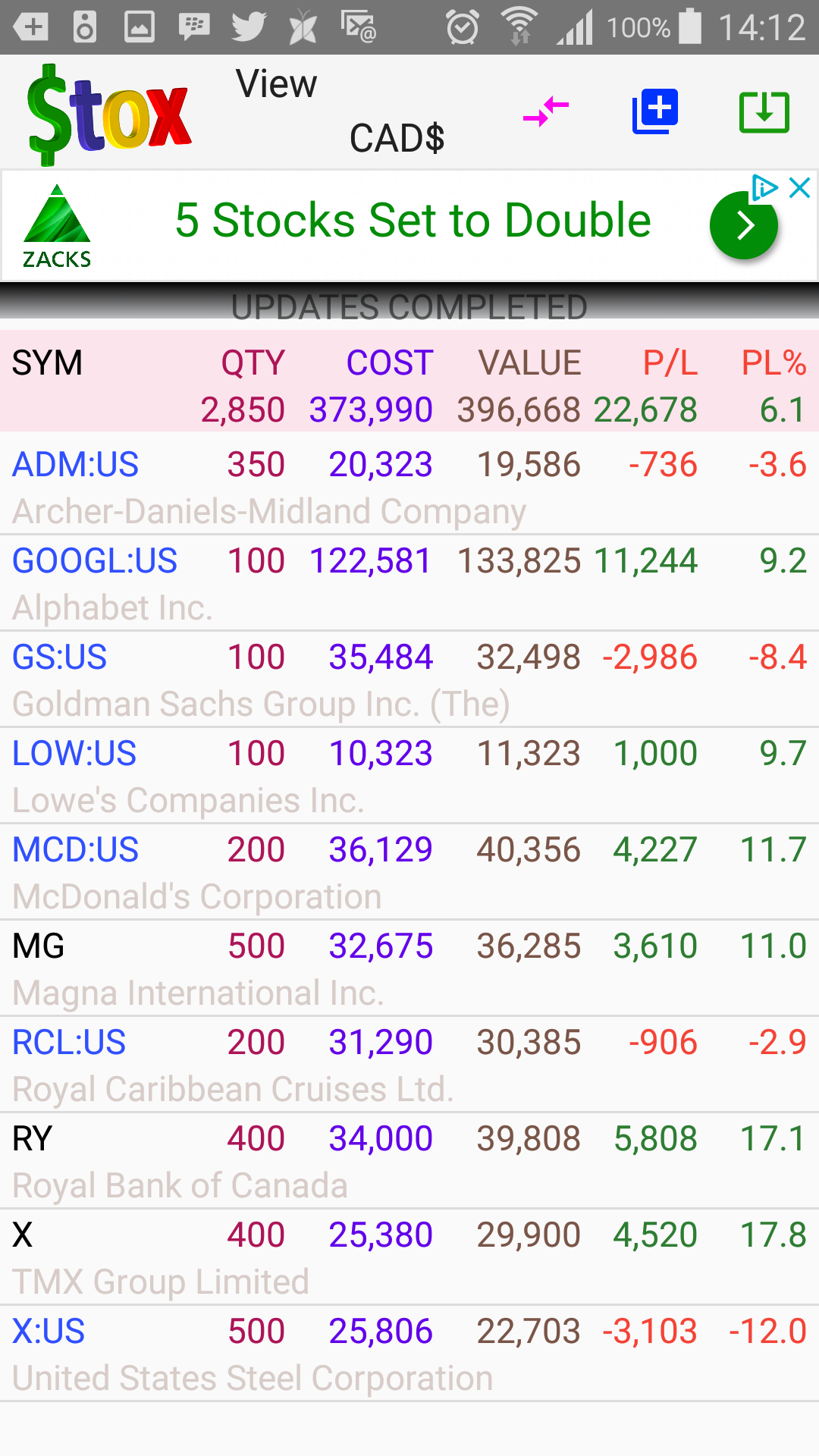Tap the green arrow on Zacks ad
Screen dimensions: 819x1456
(x=743, y=225)
